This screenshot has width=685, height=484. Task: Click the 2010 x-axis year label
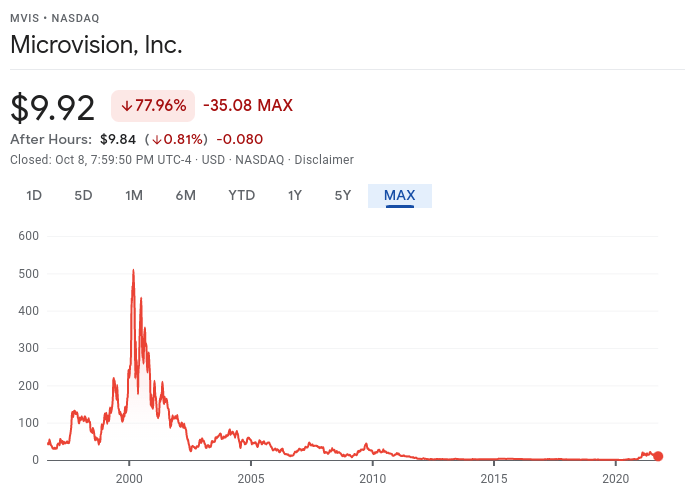372,478
